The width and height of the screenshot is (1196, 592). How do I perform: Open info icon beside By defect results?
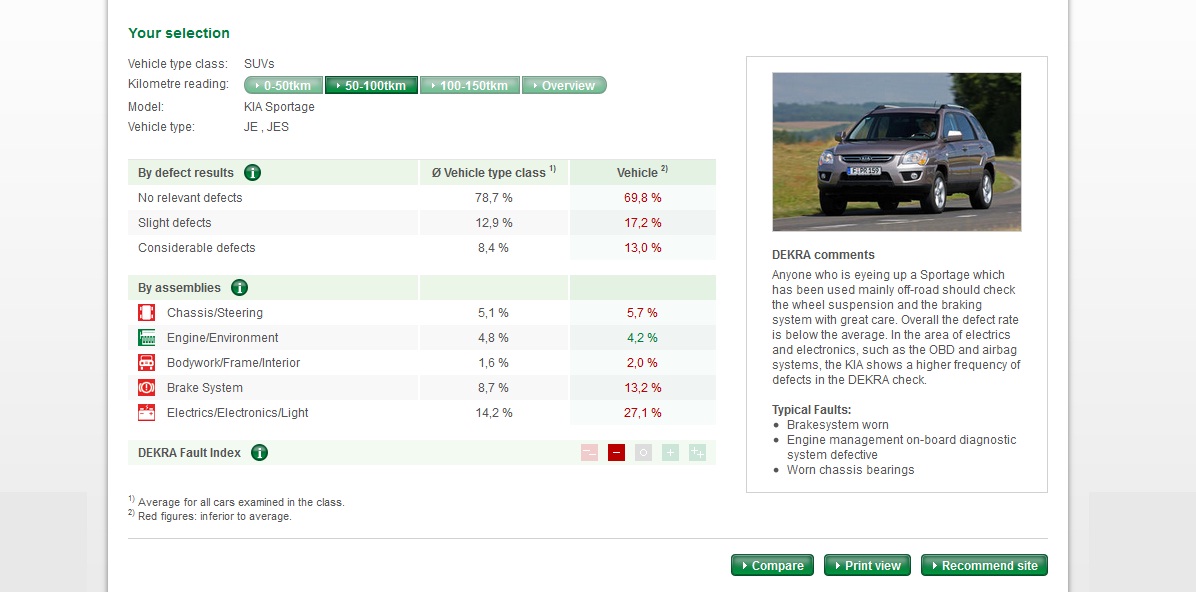252,172
